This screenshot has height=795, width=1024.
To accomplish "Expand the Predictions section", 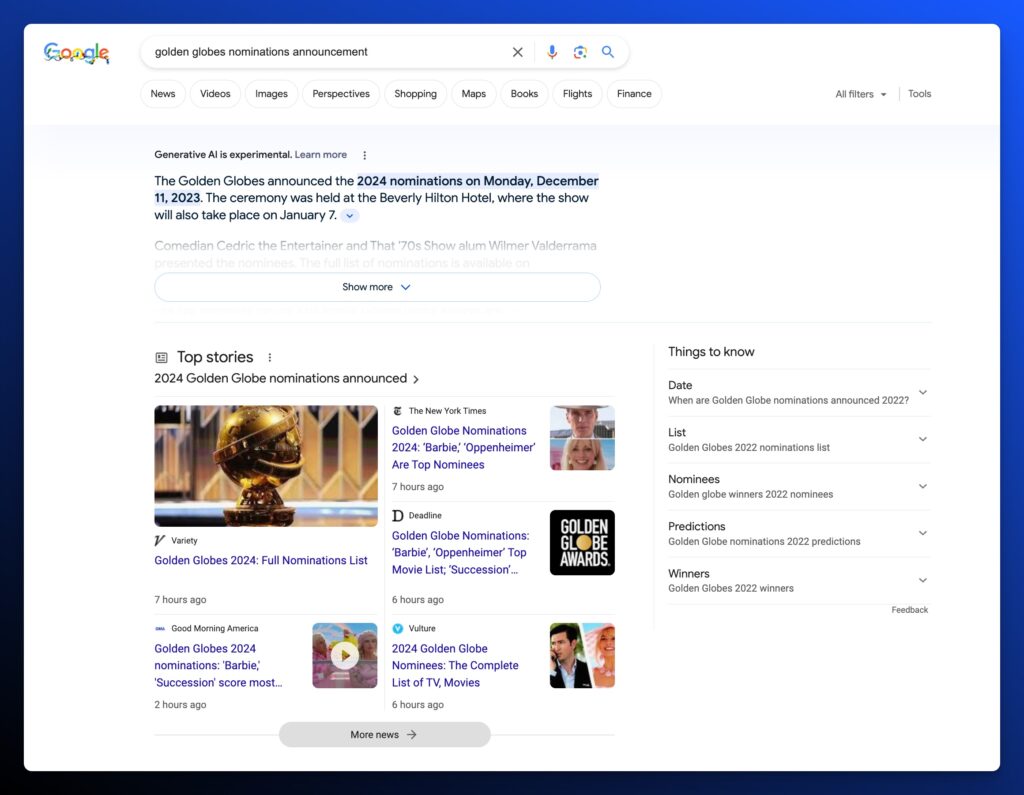I will 922,533.
